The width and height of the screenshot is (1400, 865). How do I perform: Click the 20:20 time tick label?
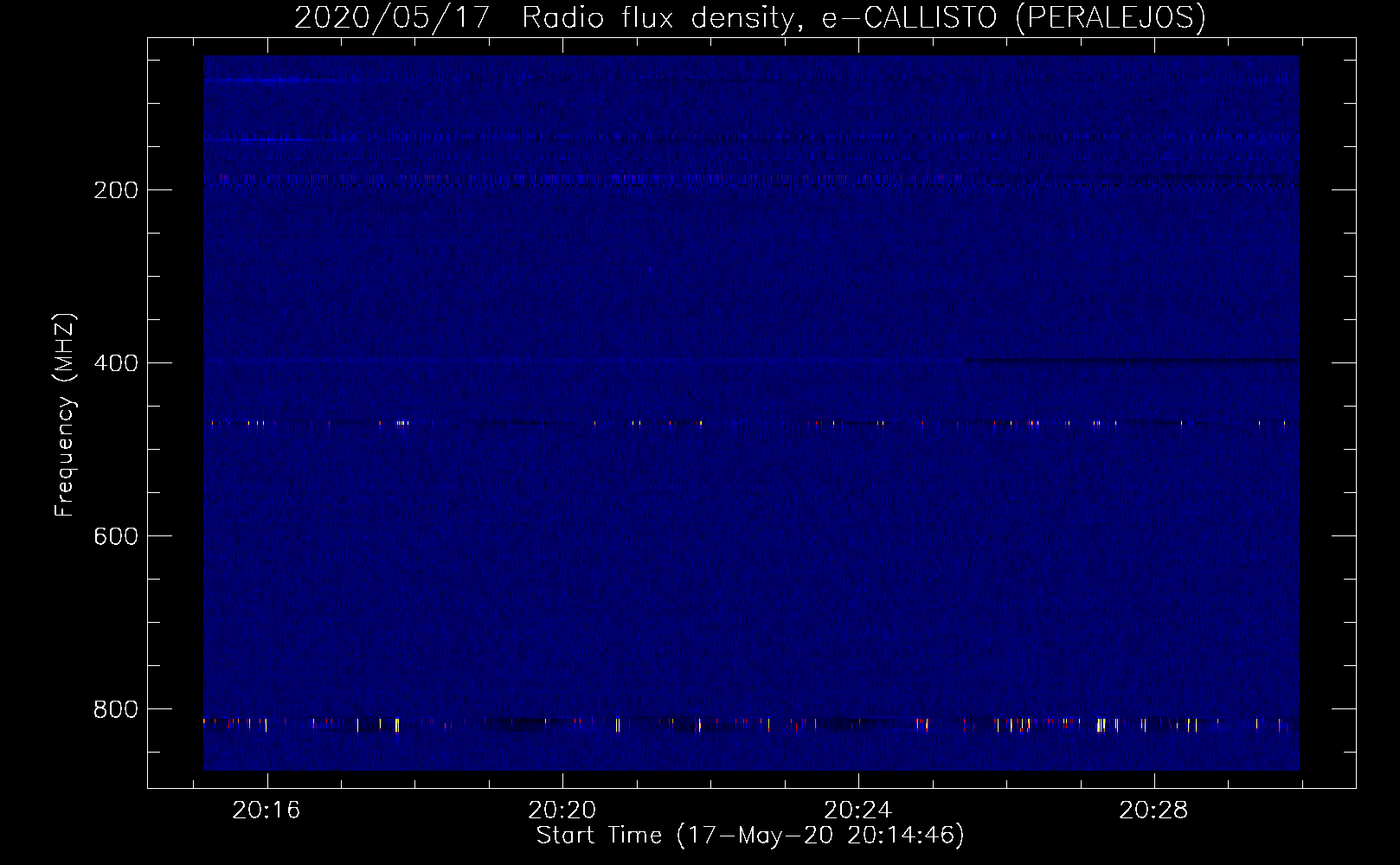coord(562,810)
